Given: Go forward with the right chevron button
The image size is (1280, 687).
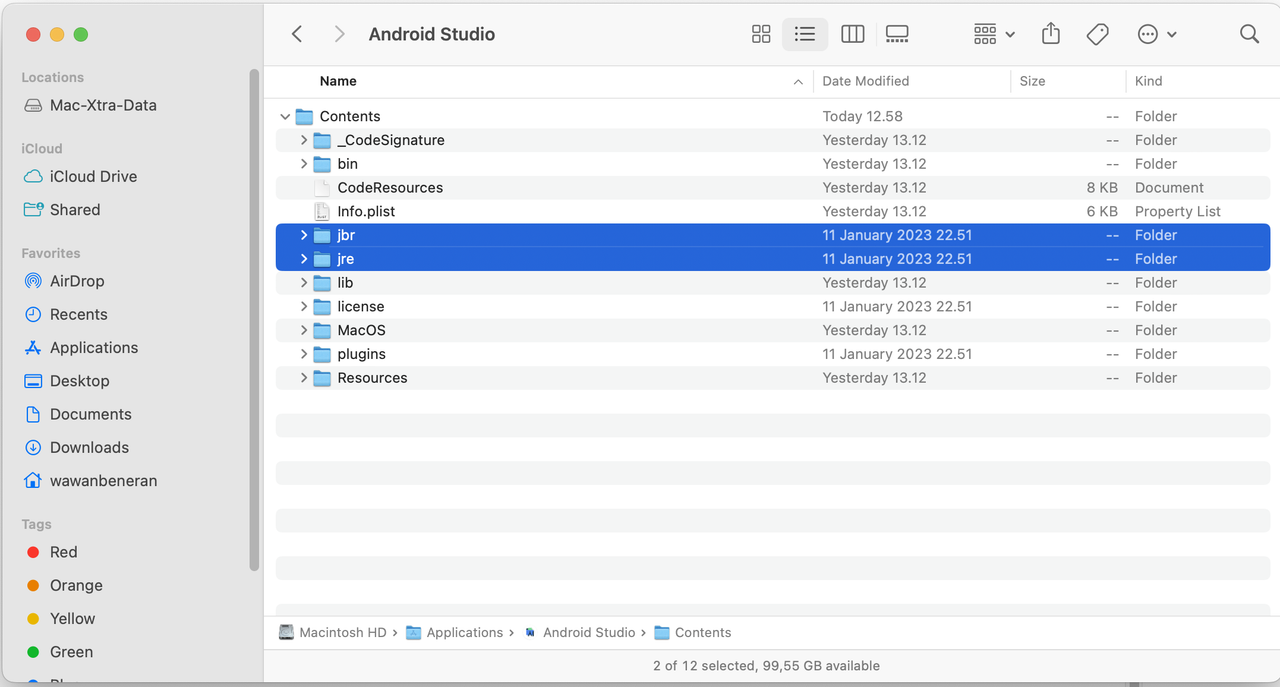Looking at the screenshot, I should point(340,34).
